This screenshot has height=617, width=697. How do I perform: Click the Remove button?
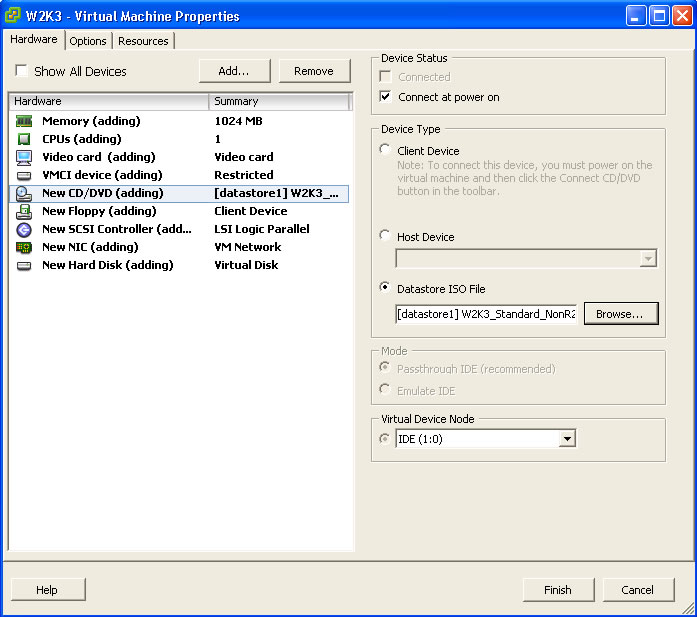[x=314, y=71]
